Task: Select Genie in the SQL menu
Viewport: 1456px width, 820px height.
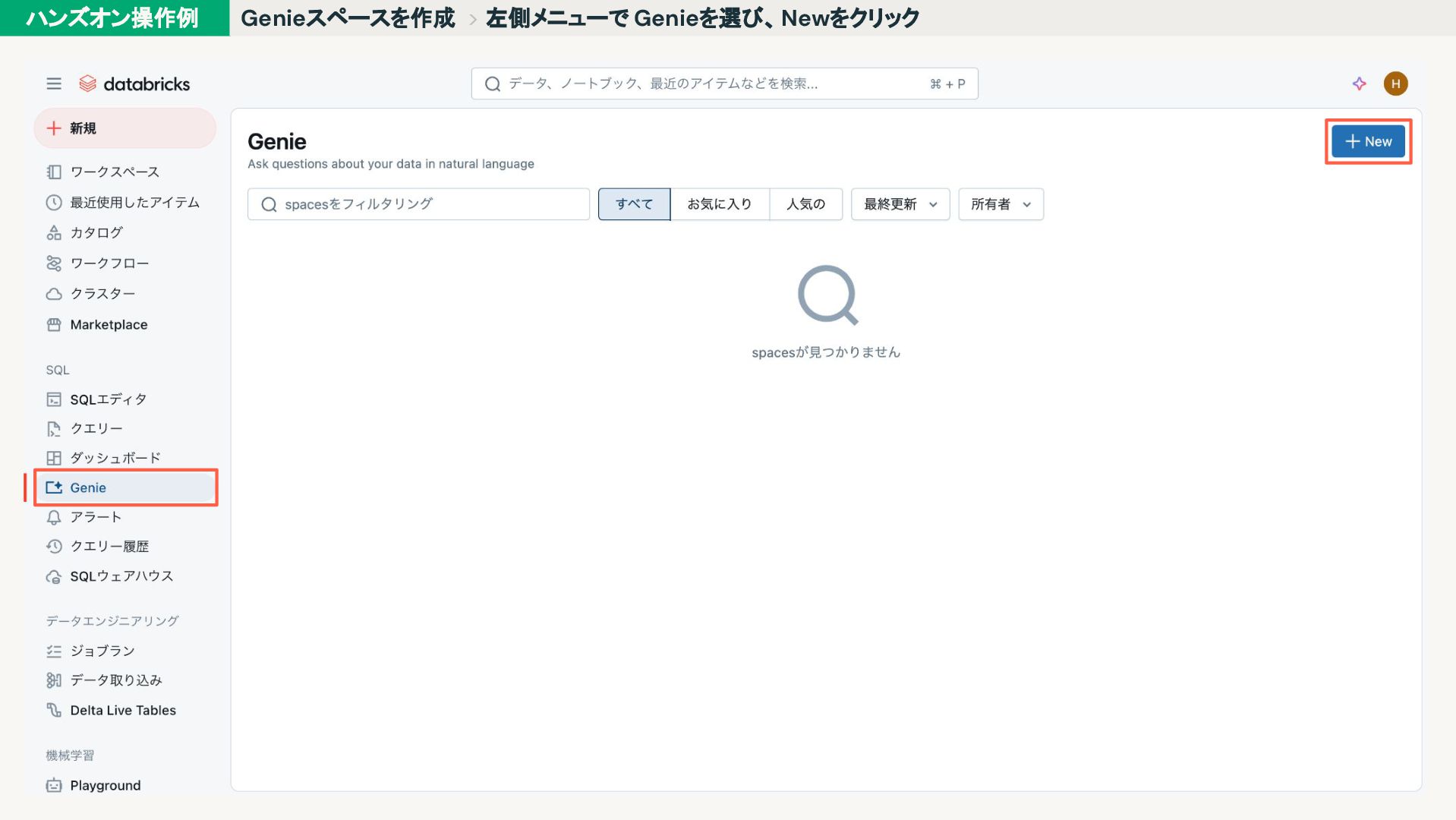Action: point(124,487)
